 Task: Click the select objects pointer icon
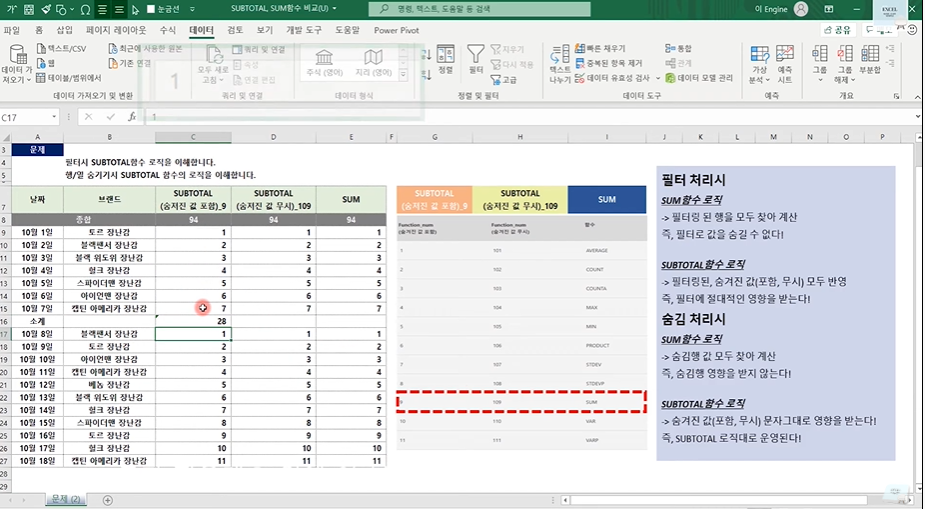click(x=135, y=9)
